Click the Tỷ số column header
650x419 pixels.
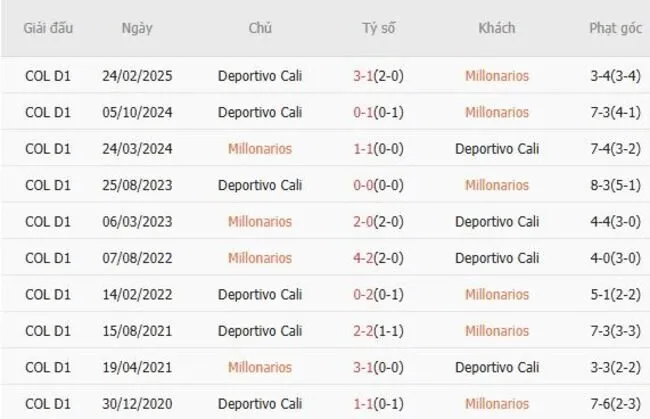coord(379,28)
